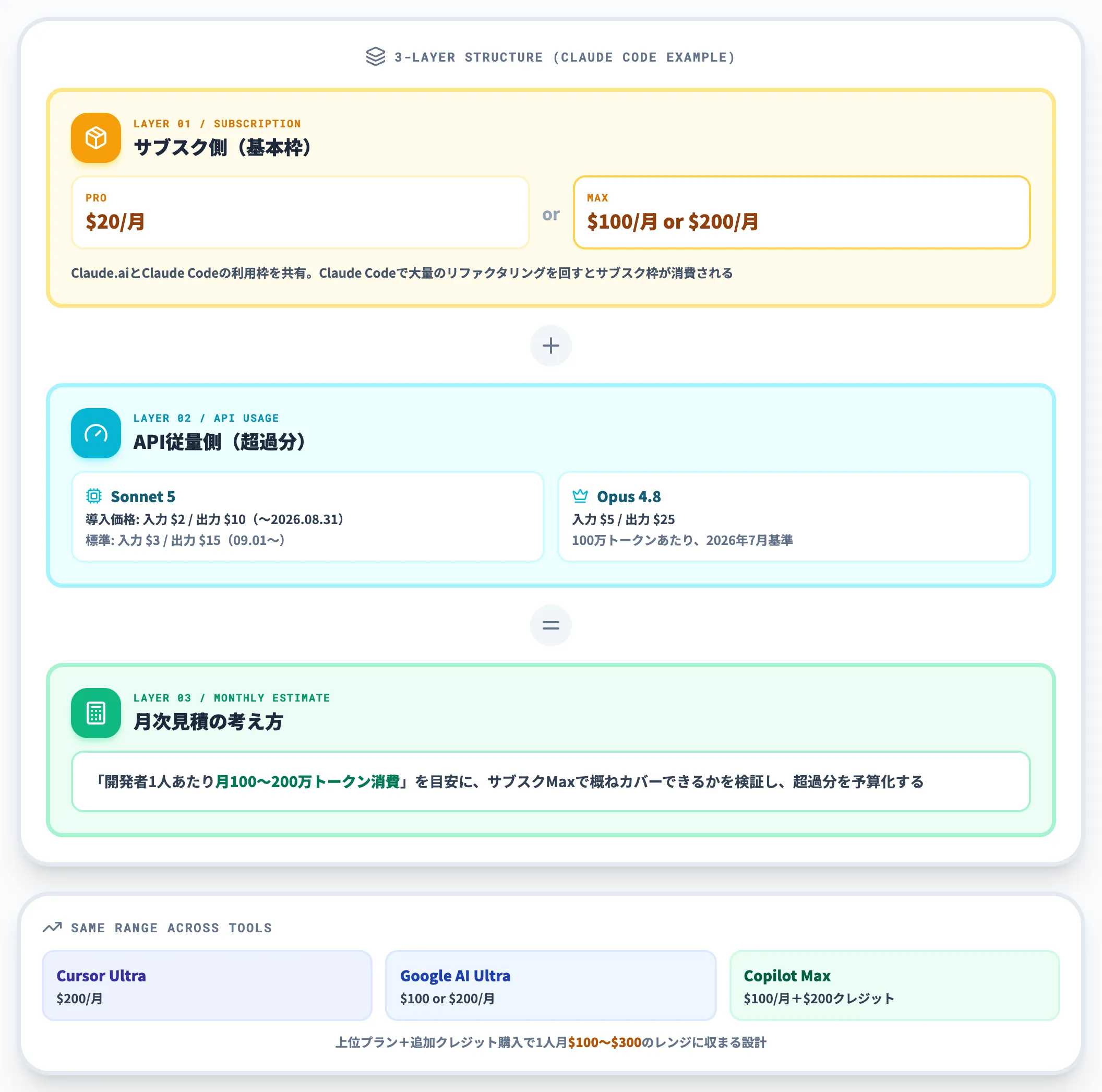Select the MAX $100/月 or $200/月 card
Image resolution: width=1102 pixels, height=1092 pixels.
pyautogui.click(x=801, y=212)
